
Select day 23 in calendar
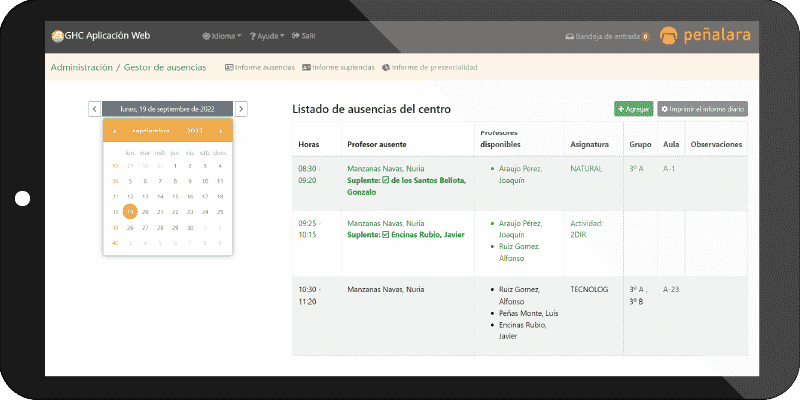(190, 212)
